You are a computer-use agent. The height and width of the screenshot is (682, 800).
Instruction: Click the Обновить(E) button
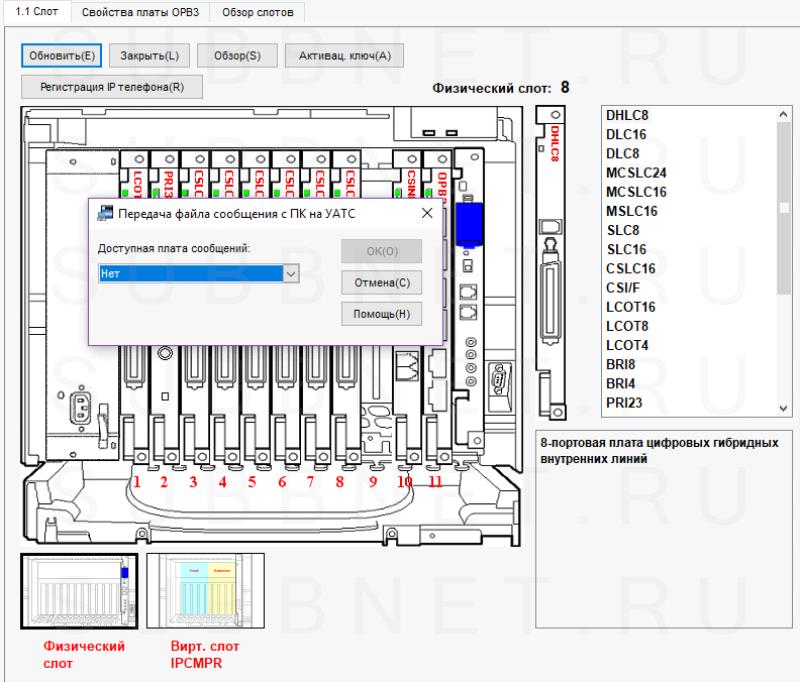[x=61, y=55]
